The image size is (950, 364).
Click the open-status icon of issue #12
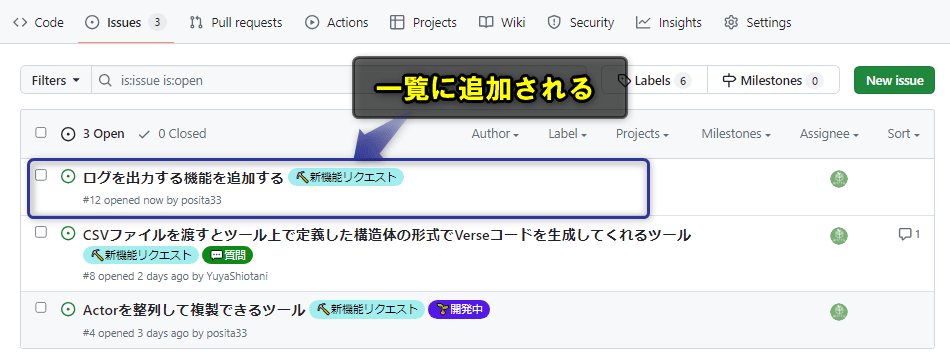click(68, 176)
